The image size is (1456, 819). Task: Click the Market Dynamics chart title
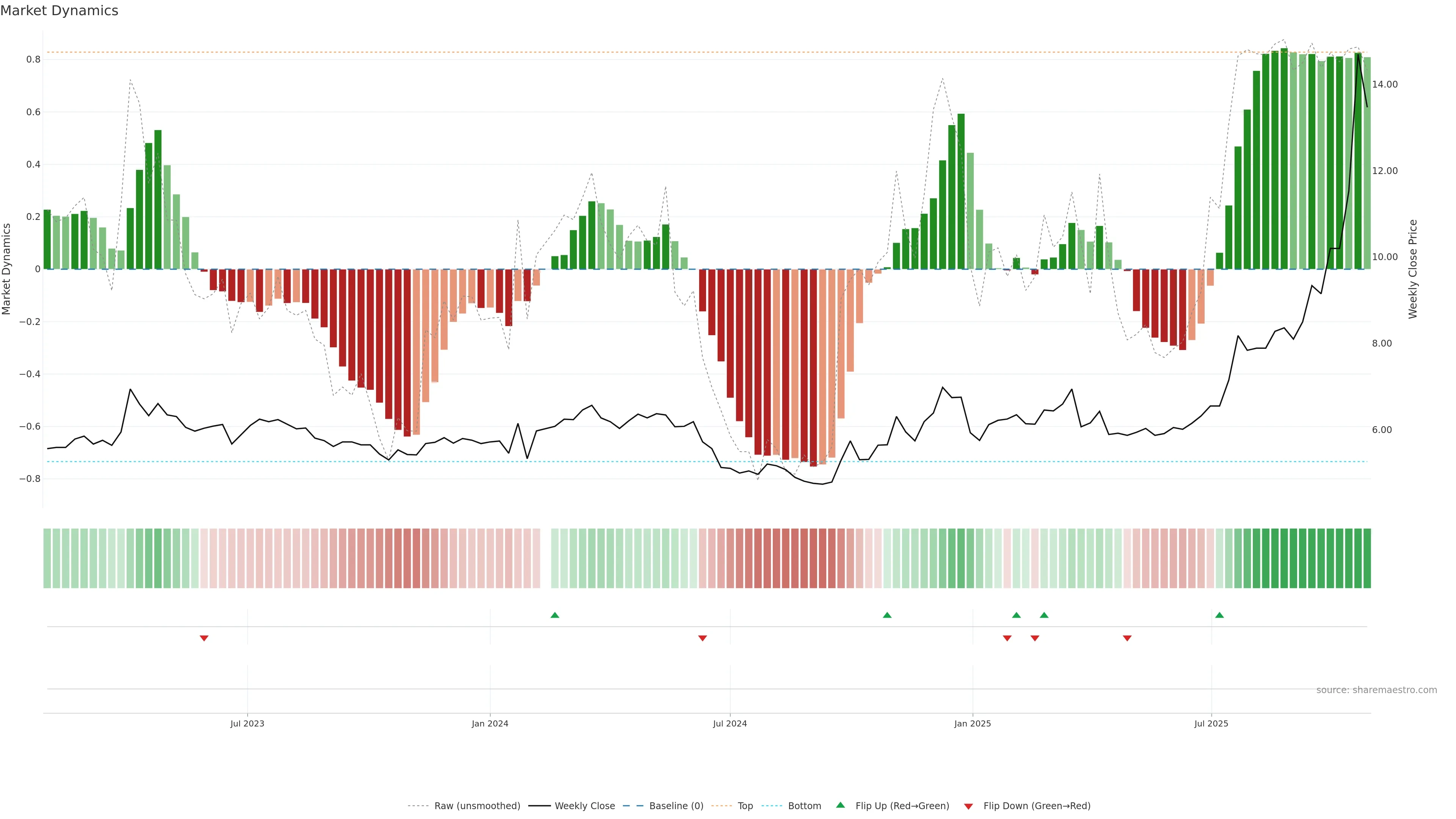(x=60, y=11)
